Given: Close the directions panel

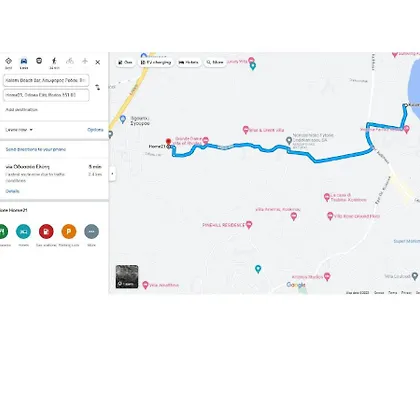Looking at the screenshot, I should point(98,62).
